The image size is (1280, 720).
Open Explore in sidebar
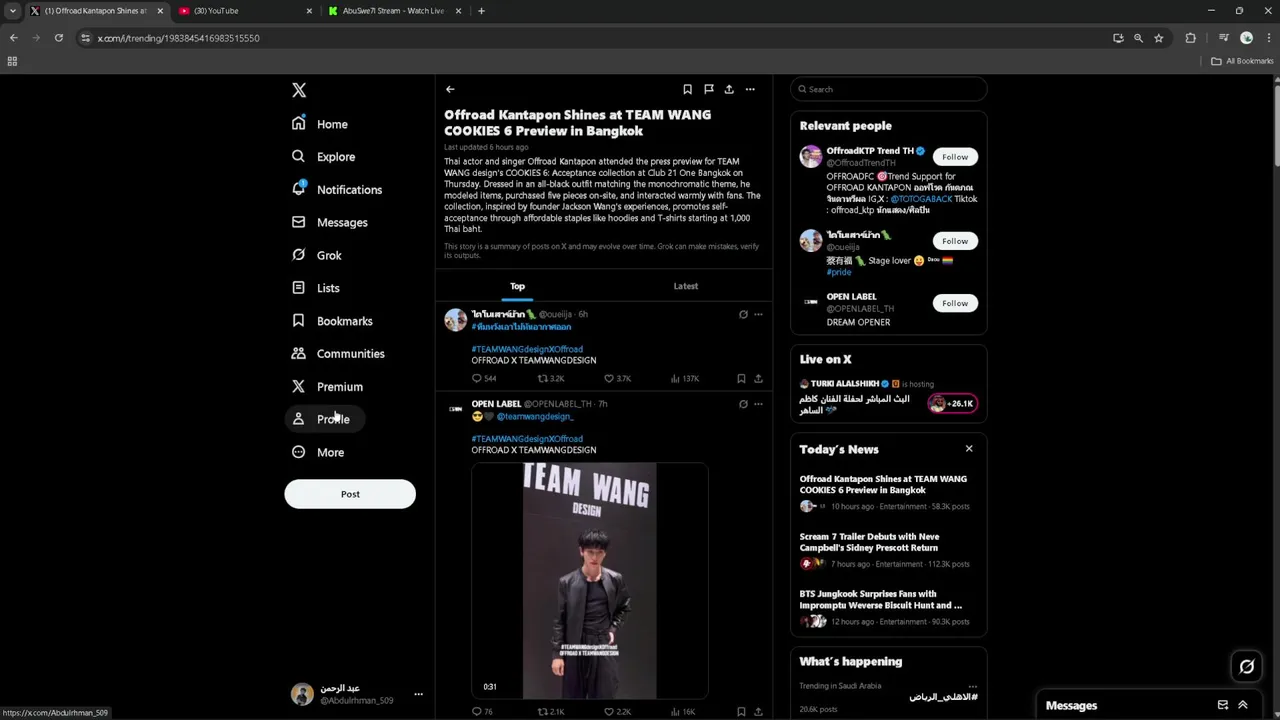click(x=324, y=157)
